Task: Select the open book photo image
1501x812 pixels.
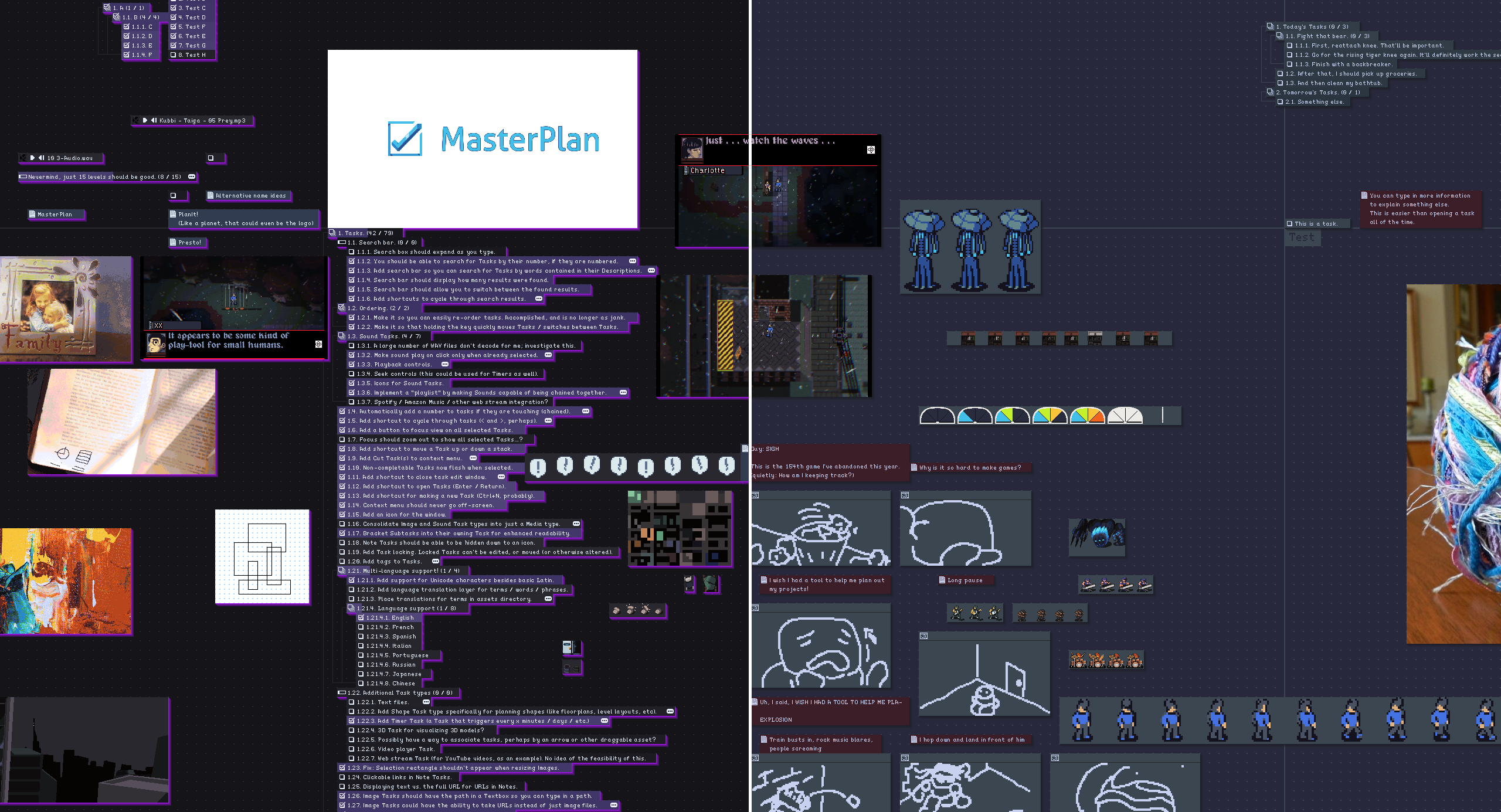Action: 122,422
